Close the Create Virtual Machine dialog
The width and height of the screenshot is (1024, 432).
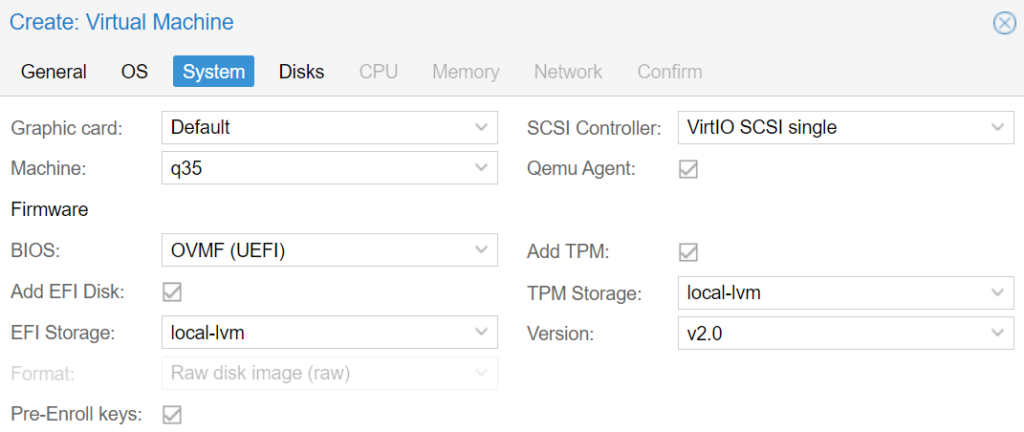pos(1004,23)
